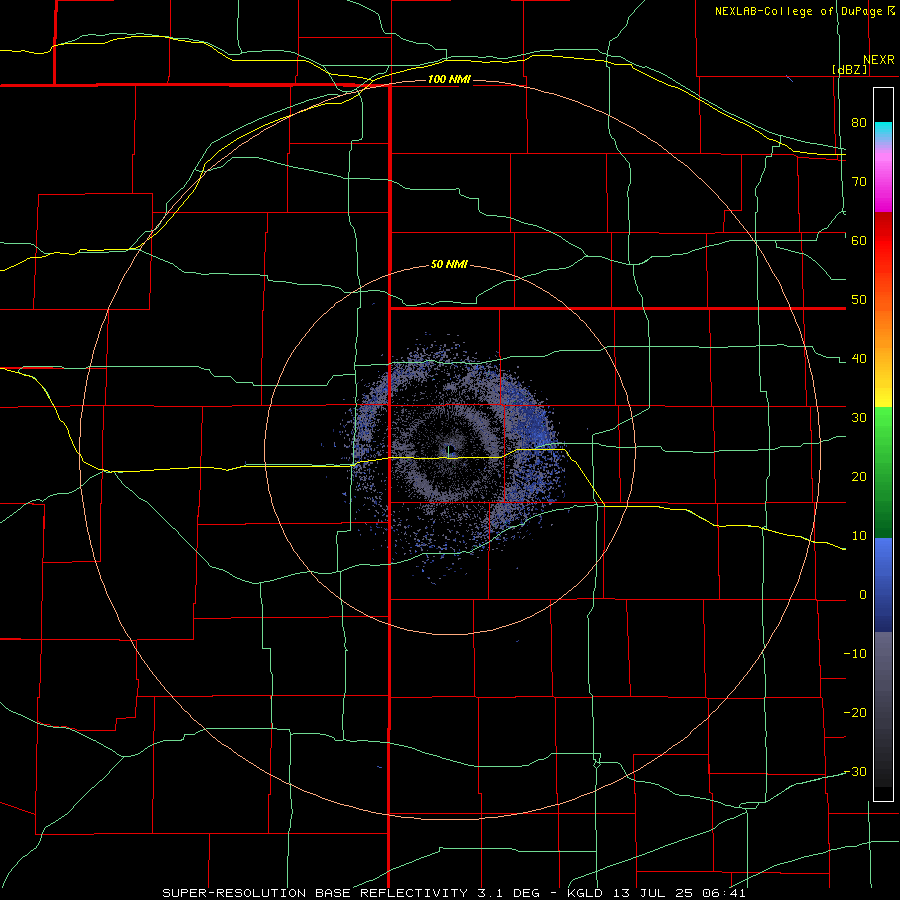Click the 'SUPER-RESOLUTION BASE REFLECTIVITY' caption text
This screenshot has width=900, height=900.
click(315, 893)
